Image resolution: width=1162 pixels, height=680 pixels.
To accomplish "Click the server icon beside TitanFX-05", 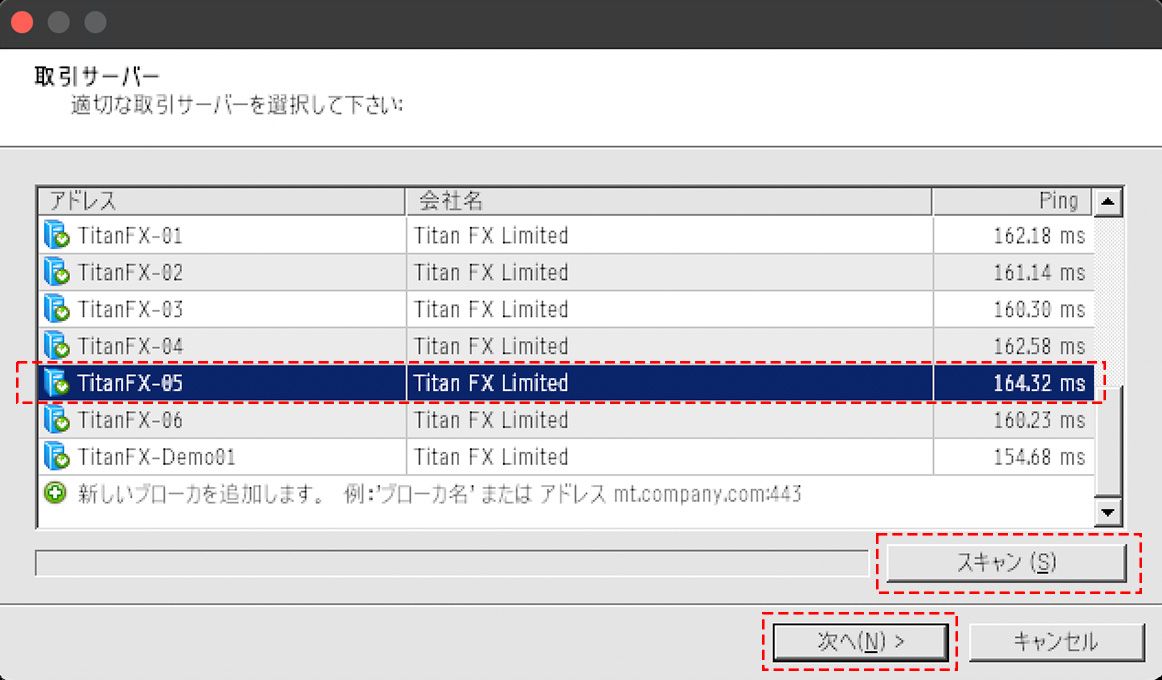I will (x=55, y=383).
